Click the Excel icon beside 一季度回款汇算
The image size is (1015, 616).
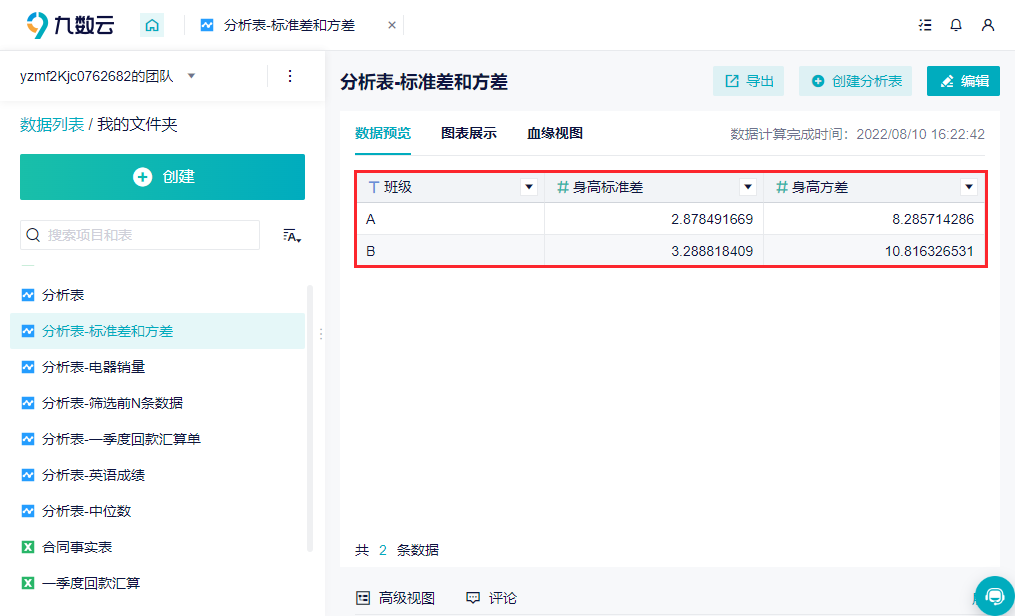pyautogui.click(x=28, y=584)
